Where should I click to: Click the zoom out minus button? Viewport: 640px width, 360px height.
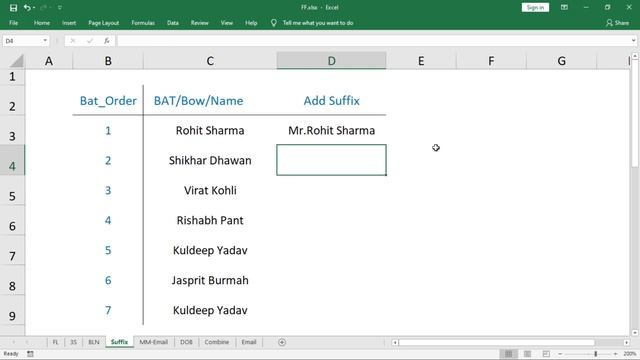[x=560, y=354]
